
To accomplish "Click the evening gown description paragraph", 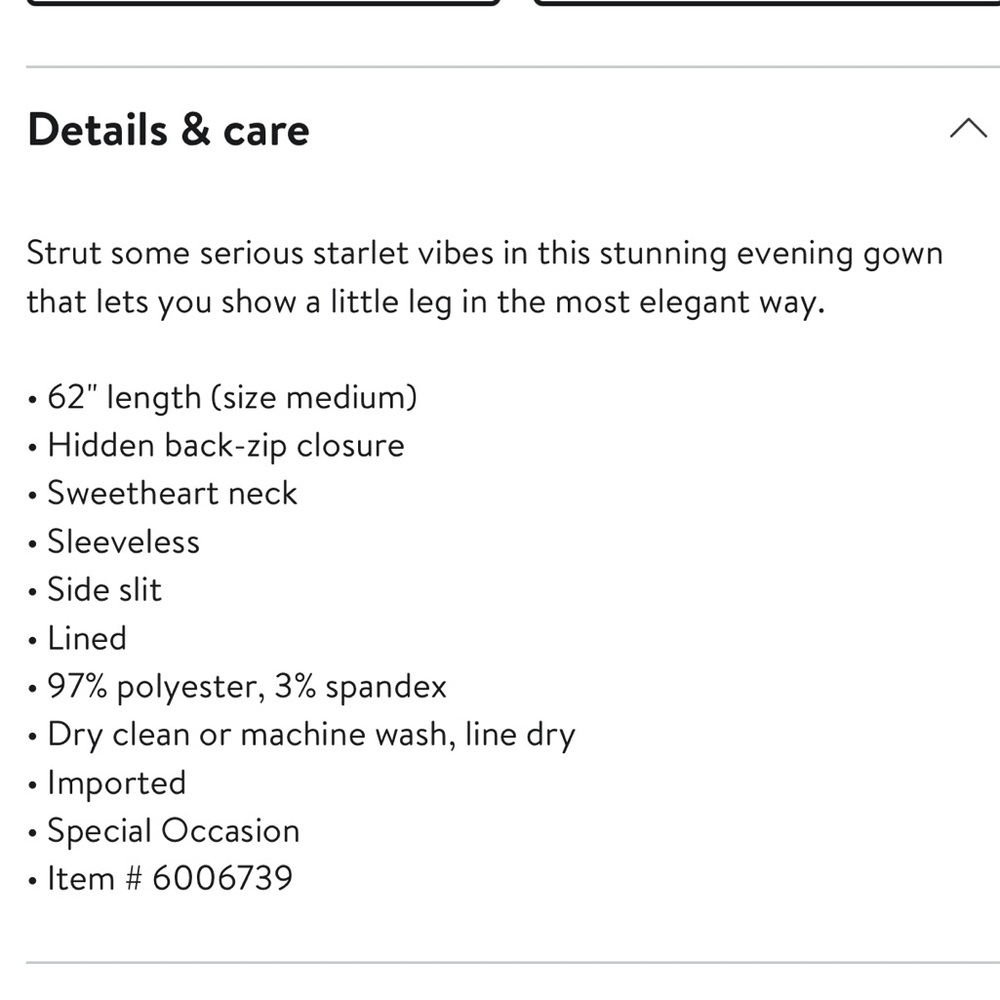I will (485, 277).
